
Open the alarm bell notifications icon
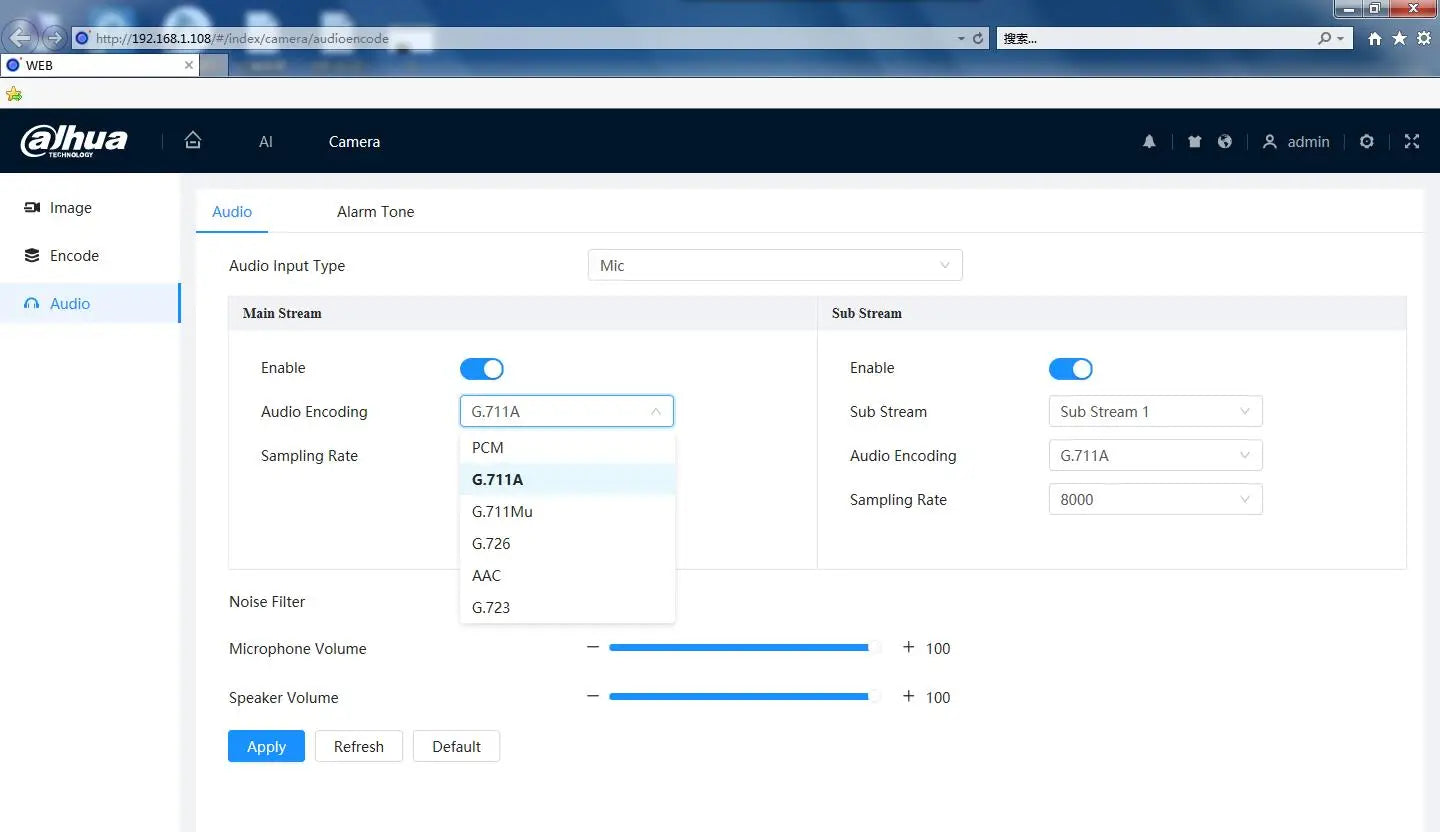(x=1149, y=142)
